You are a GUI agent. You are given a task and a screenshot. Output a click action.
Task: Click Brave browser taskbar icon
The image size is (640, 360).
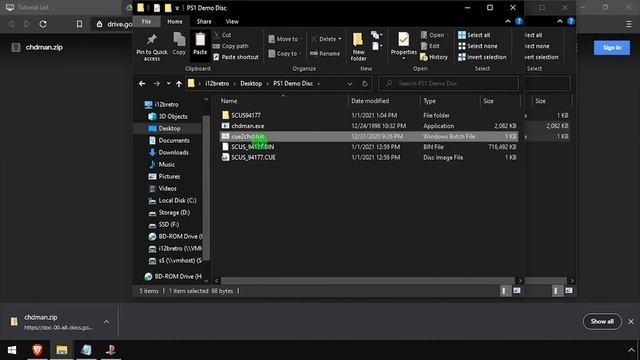pyautogui.click(x=37, y=350)
